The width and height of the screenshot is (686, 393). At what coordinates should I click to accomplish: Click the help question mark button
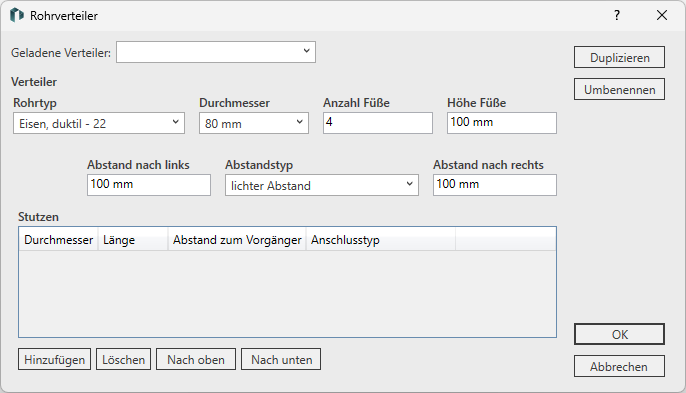[x=617, y=15]
